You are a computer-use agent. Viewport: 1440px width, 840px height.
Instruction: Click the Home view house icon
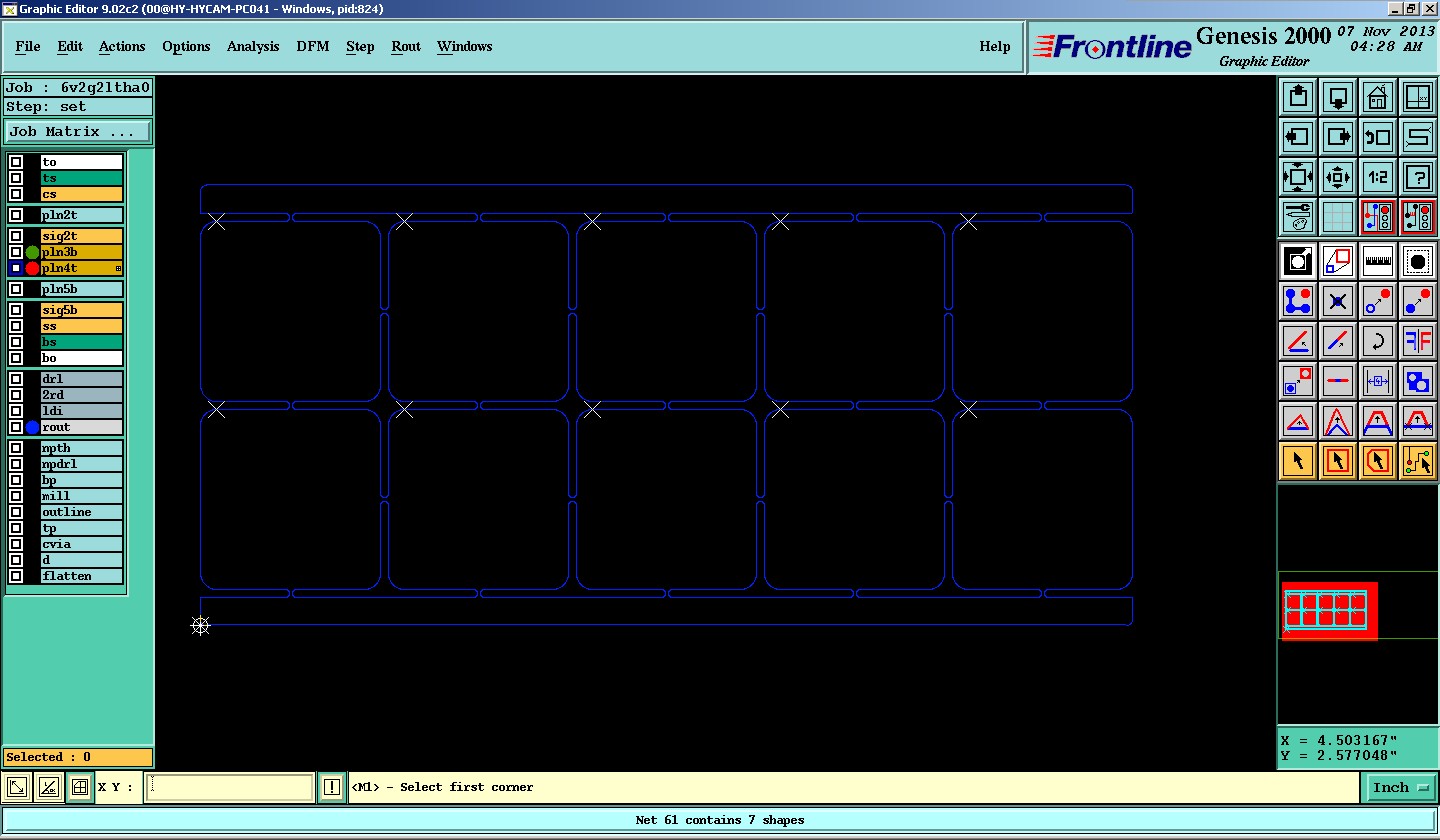coord(1378,97)
